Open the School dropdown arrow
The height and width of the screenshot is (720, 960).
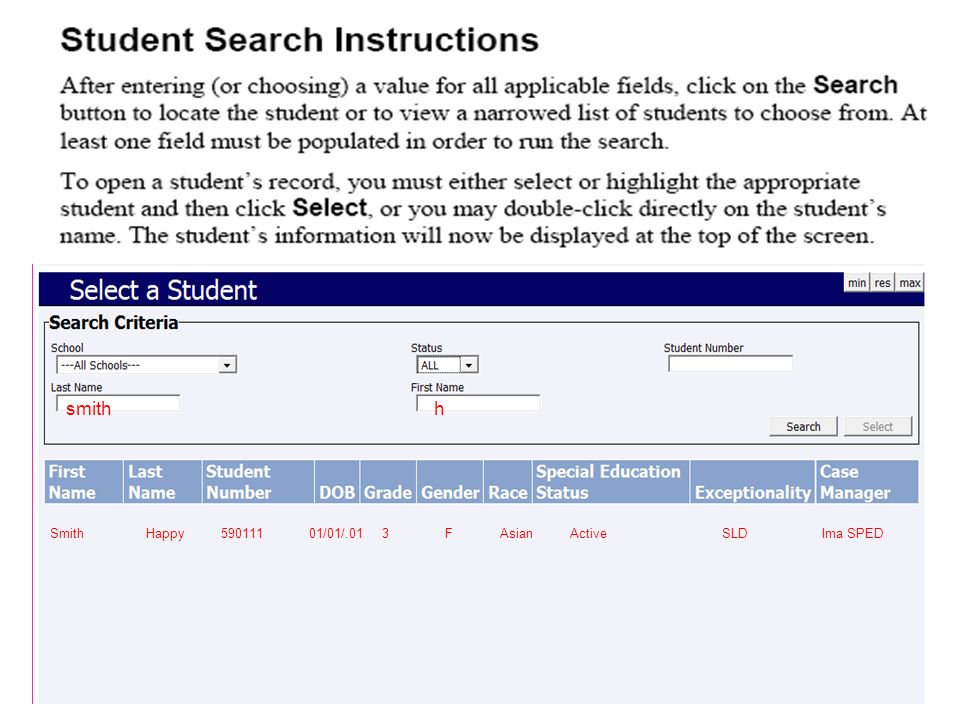tap(227, 366)
